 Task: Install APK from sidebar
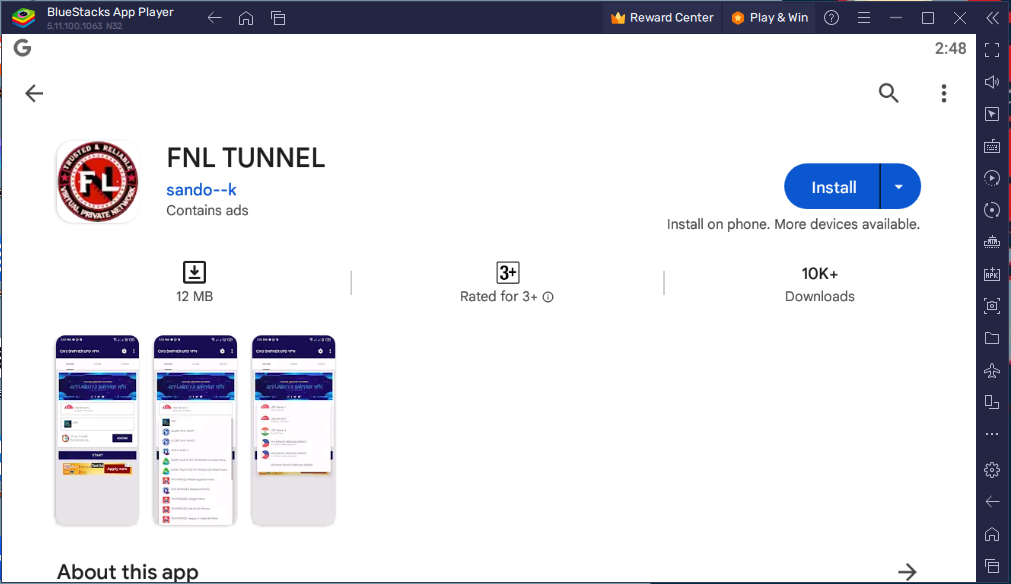992,274
